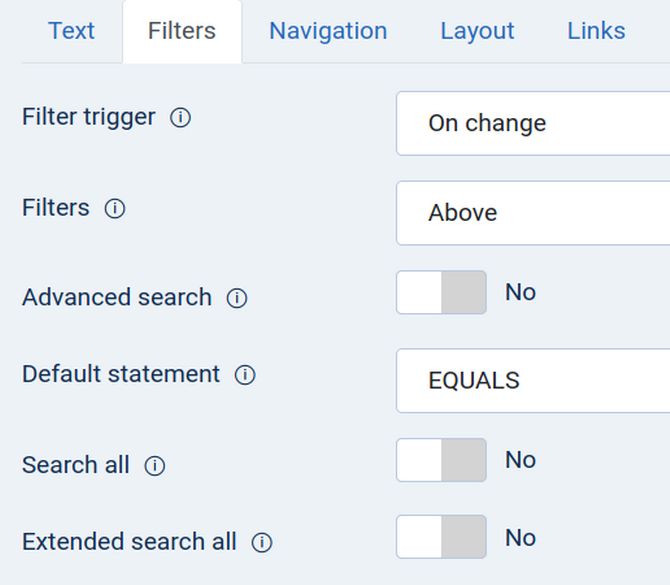Click the active Filters tab

click(182, 31)
